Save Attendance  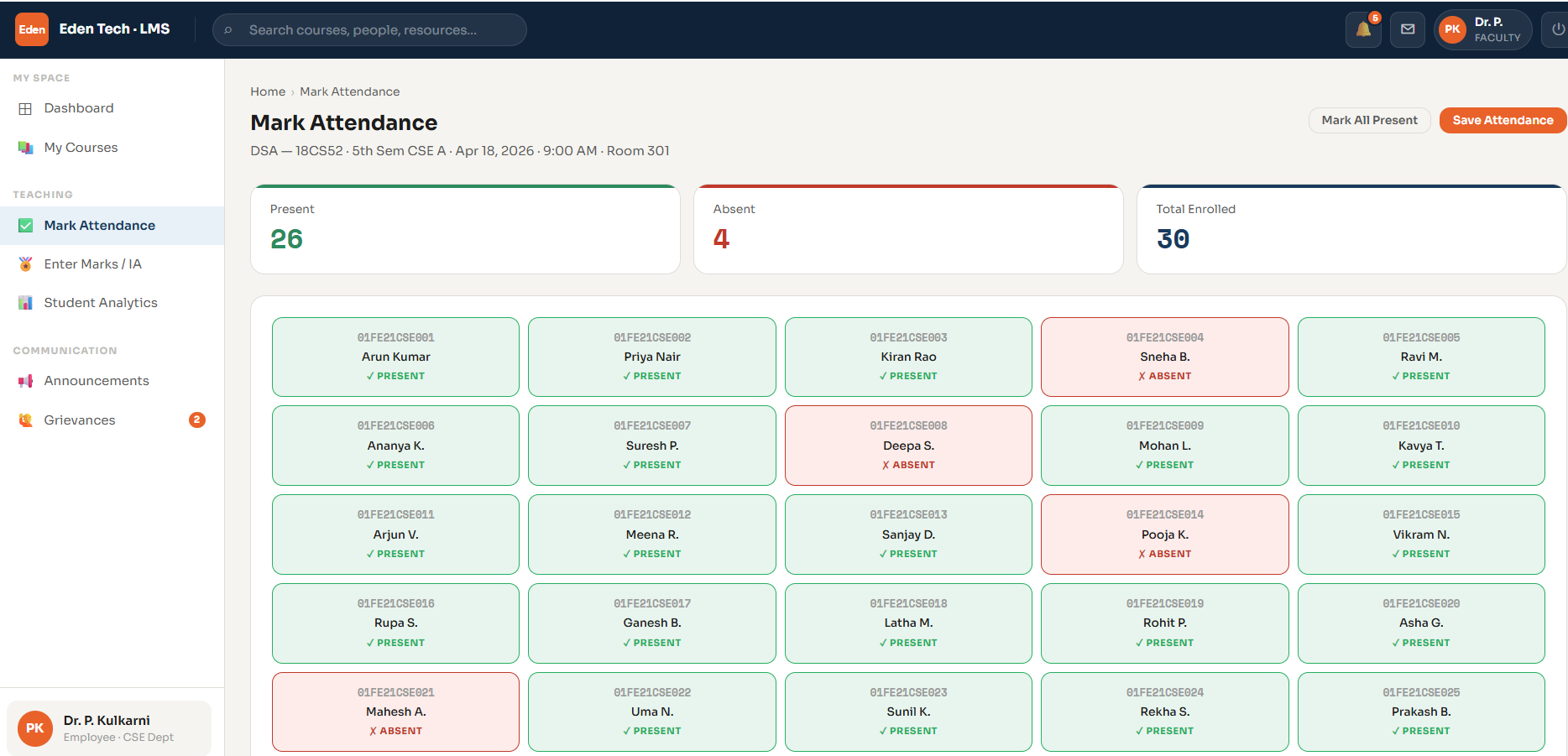[1503, 120]
